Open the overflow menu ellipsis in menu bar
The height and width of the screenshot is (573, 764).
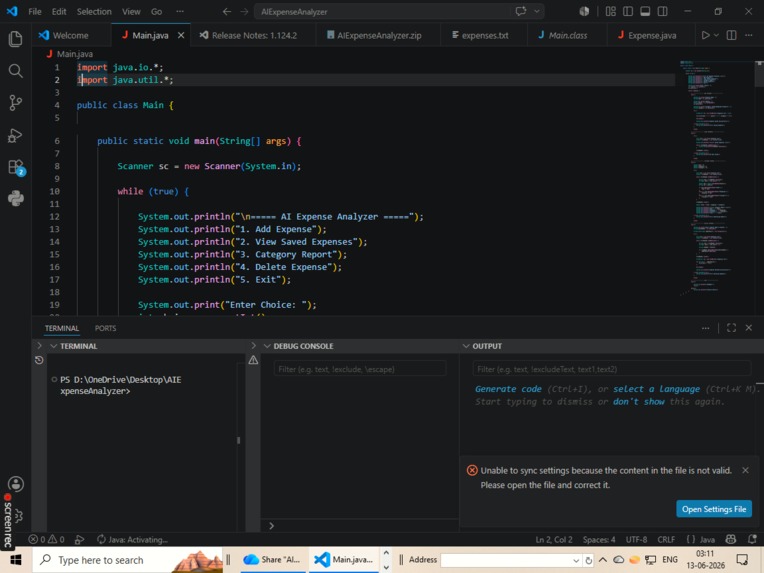coord(180,11)
